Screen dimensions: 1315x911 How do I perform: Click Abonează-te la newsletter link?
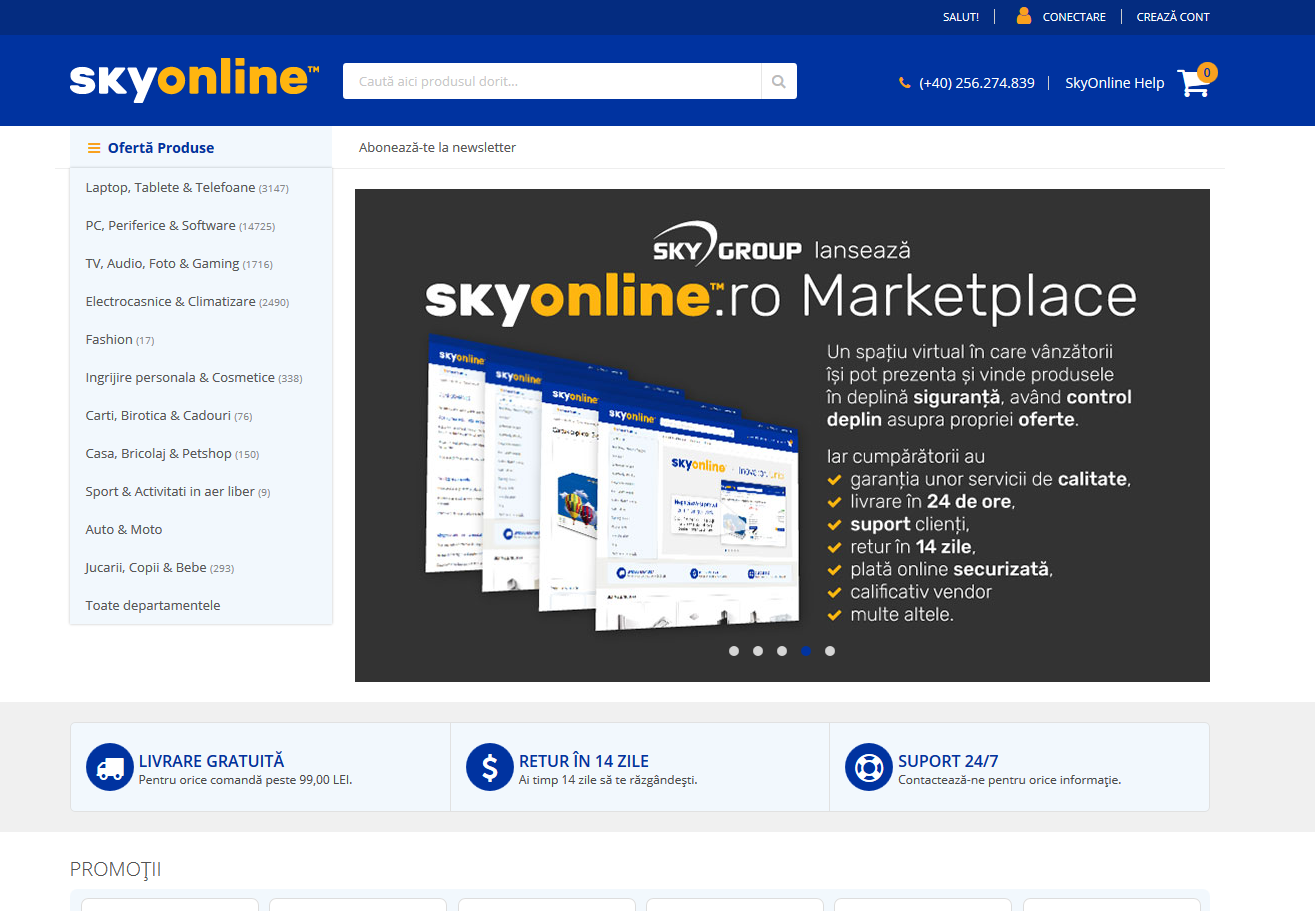438,148
